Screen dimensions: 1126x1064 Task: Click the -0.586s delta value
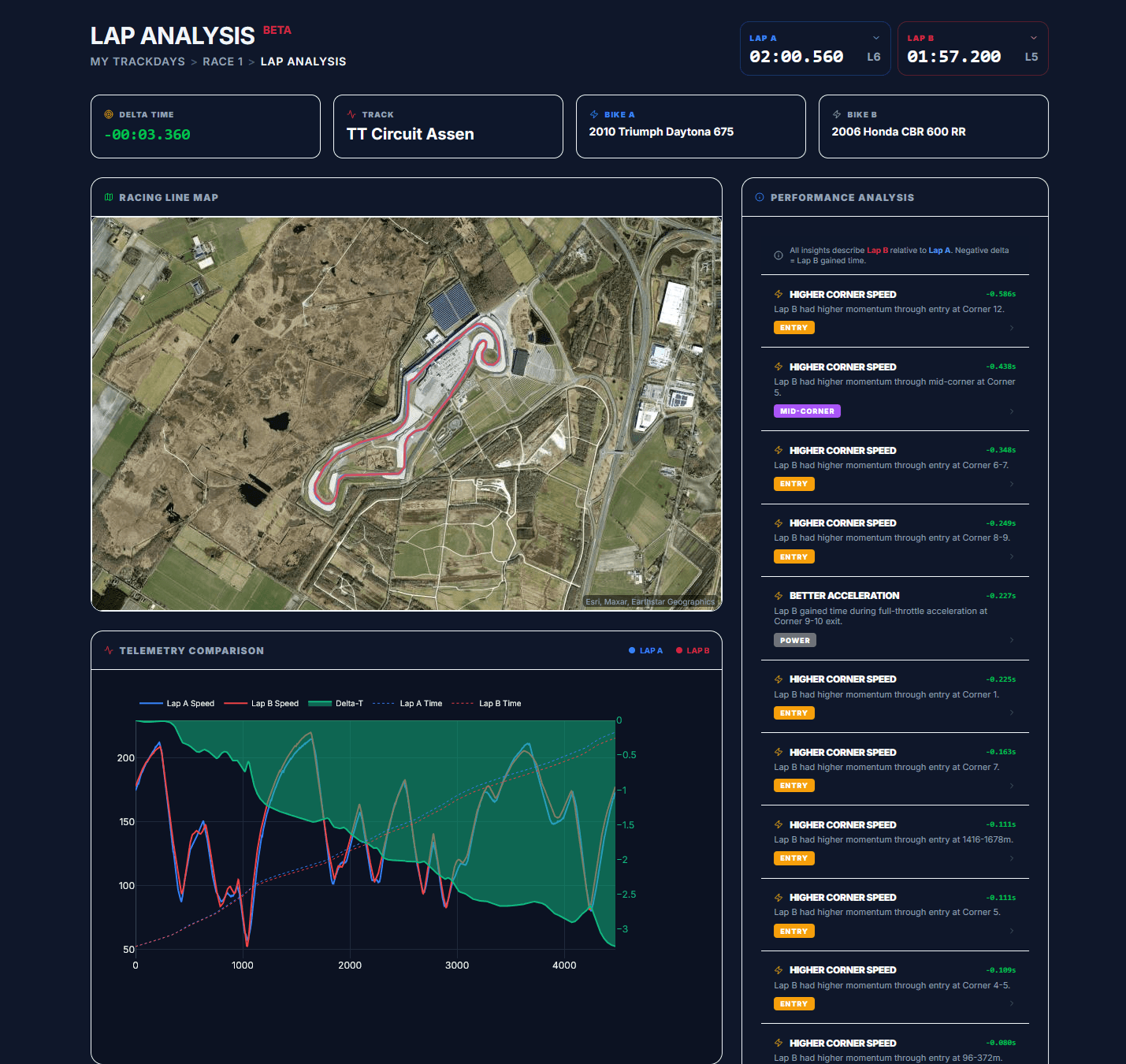(x=1001, y=294)
